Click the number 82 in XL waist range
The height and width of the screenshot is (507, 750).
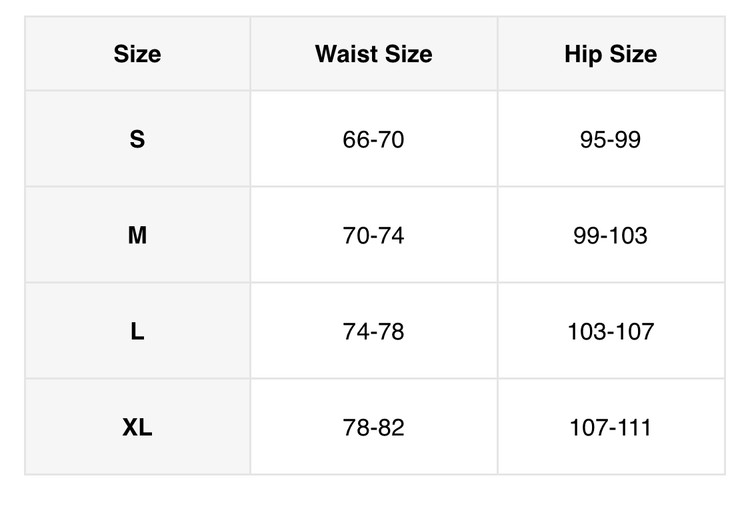point(391,428)
